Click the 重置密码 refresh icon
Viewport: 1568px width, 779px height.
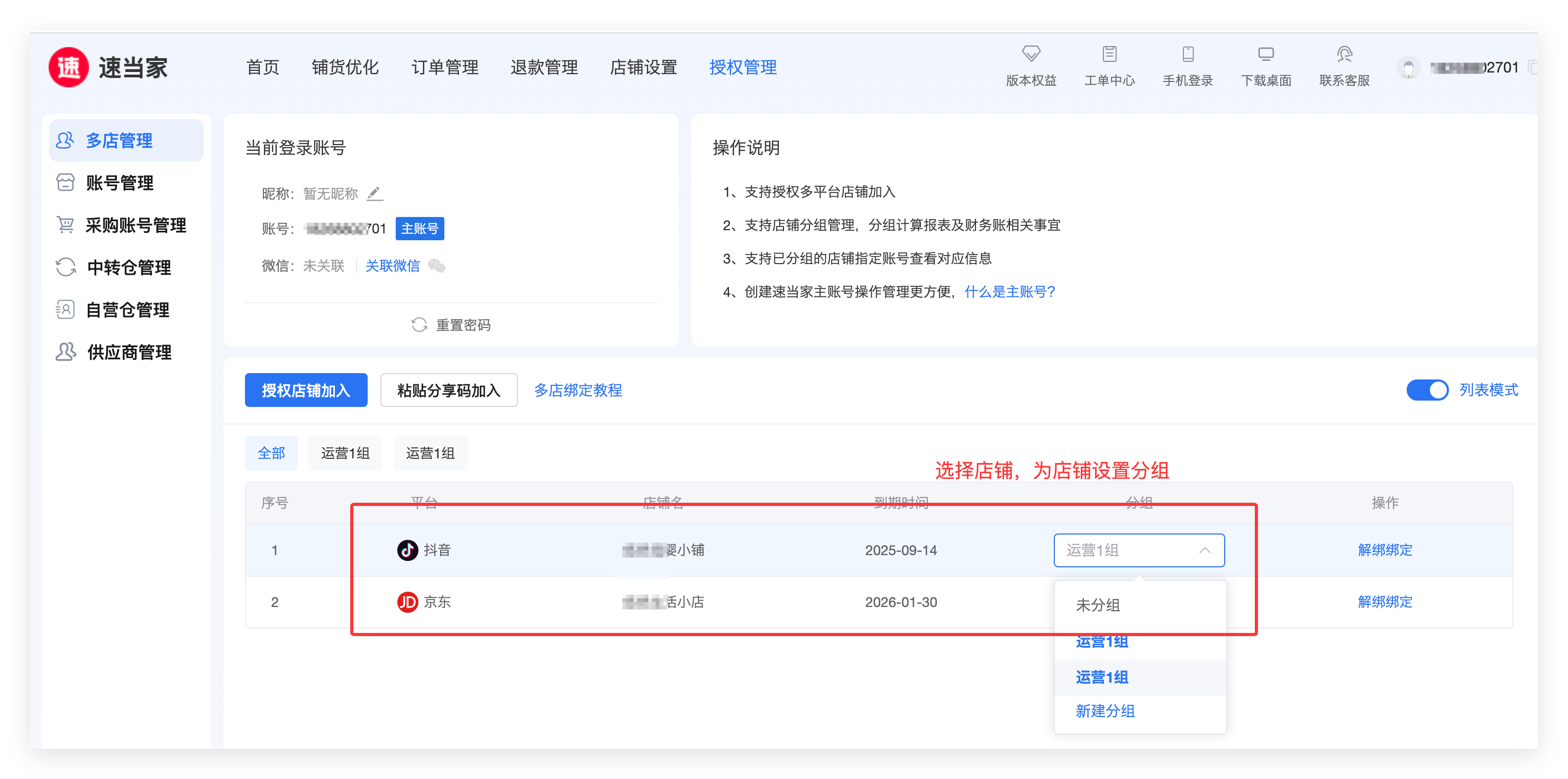click(420, 324)
